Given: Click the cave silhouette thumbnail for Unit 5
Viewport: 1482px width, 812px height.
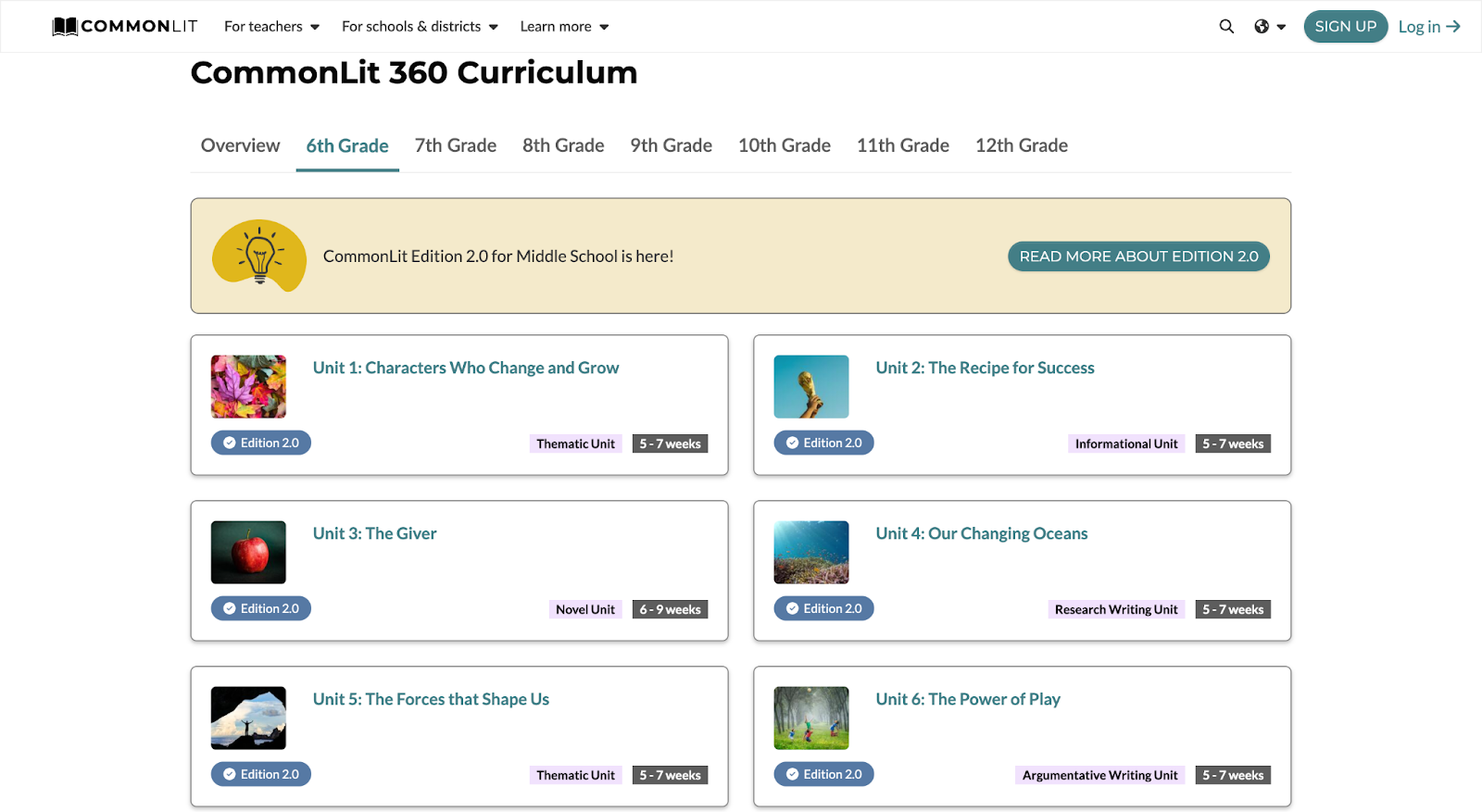Looking at the screenshot, I should click(x=248, y=718).
